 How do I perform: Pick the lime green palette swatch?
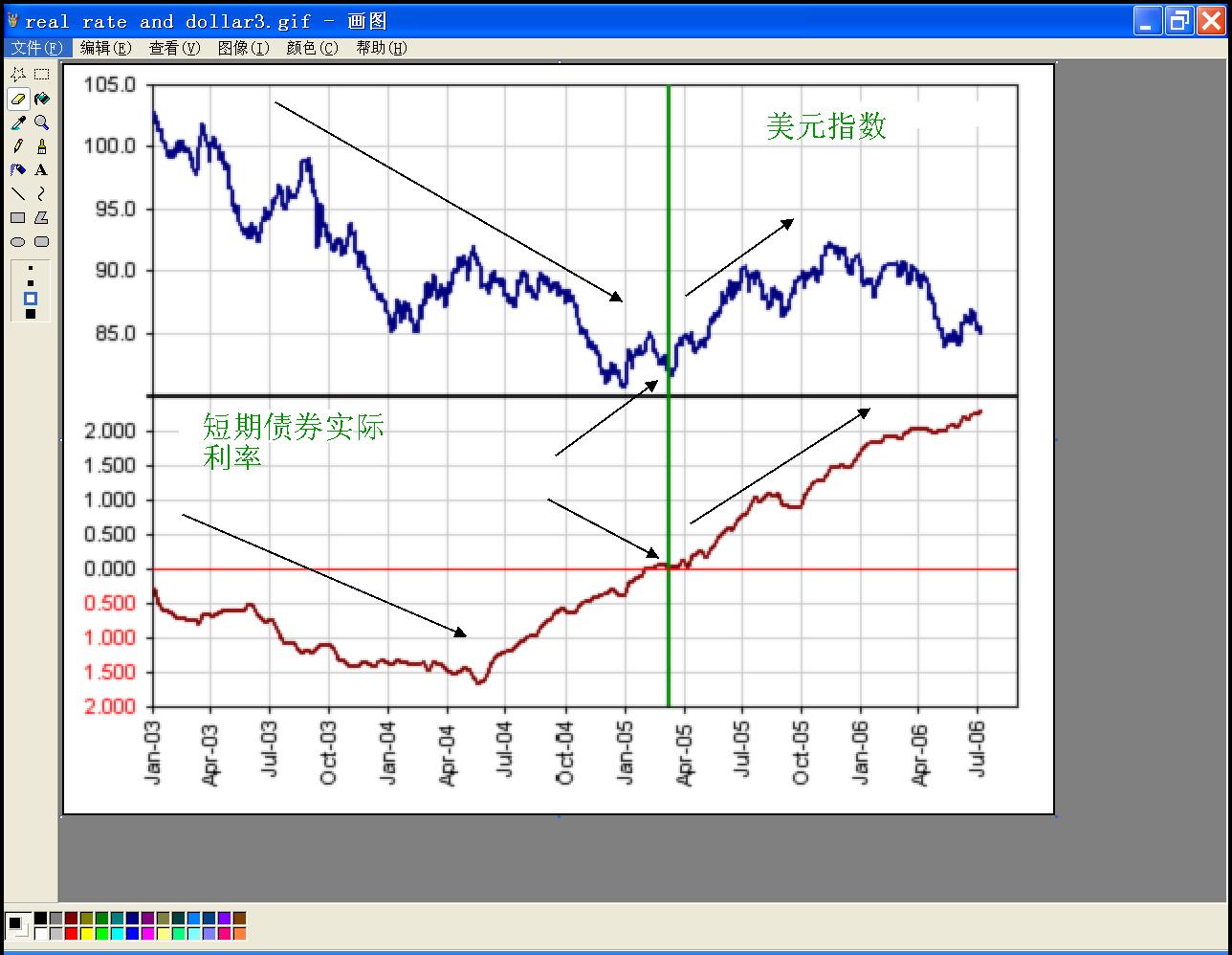click(x=101, y=933)
